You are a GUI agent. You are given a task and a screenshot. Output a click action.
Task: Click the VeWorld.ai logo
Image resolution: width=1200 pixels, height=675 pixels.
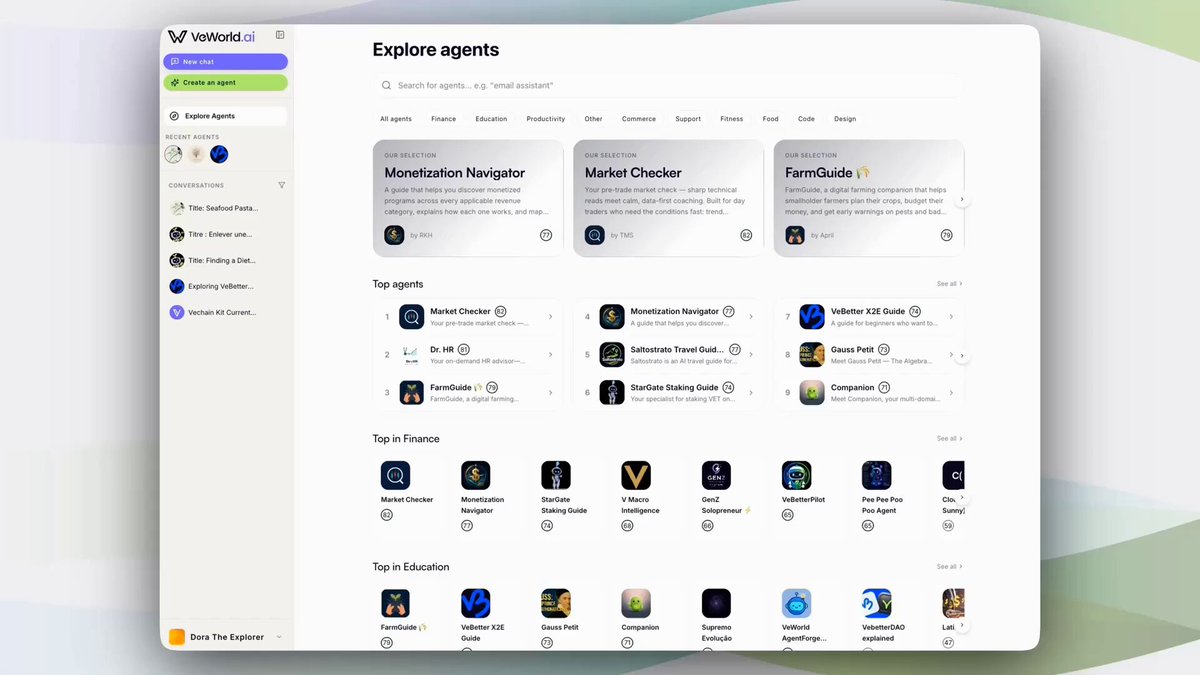tap(211, 36)
